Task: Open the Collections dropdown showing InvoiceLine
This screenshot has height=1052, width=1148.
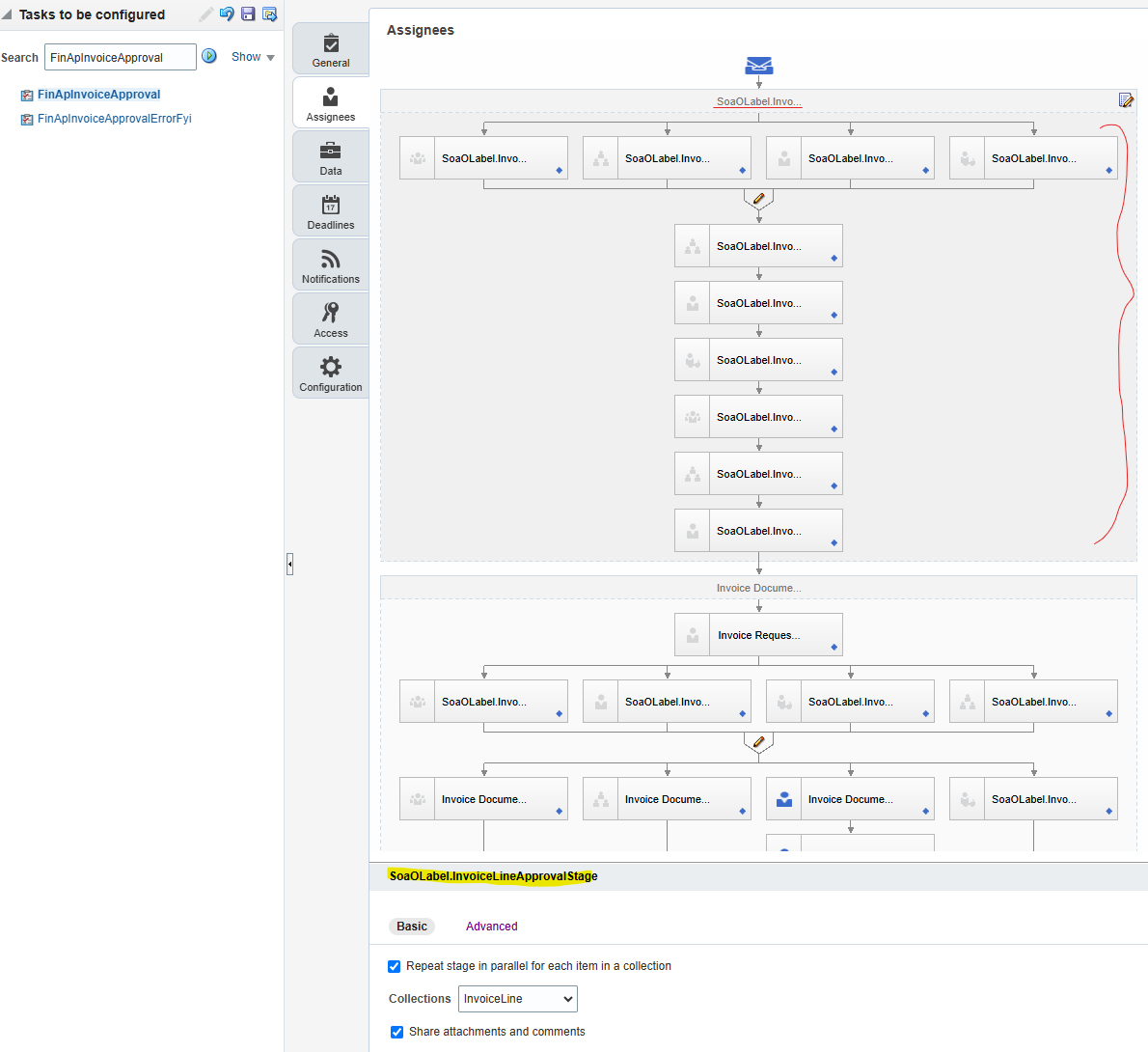Action: [x=518, y=999]
